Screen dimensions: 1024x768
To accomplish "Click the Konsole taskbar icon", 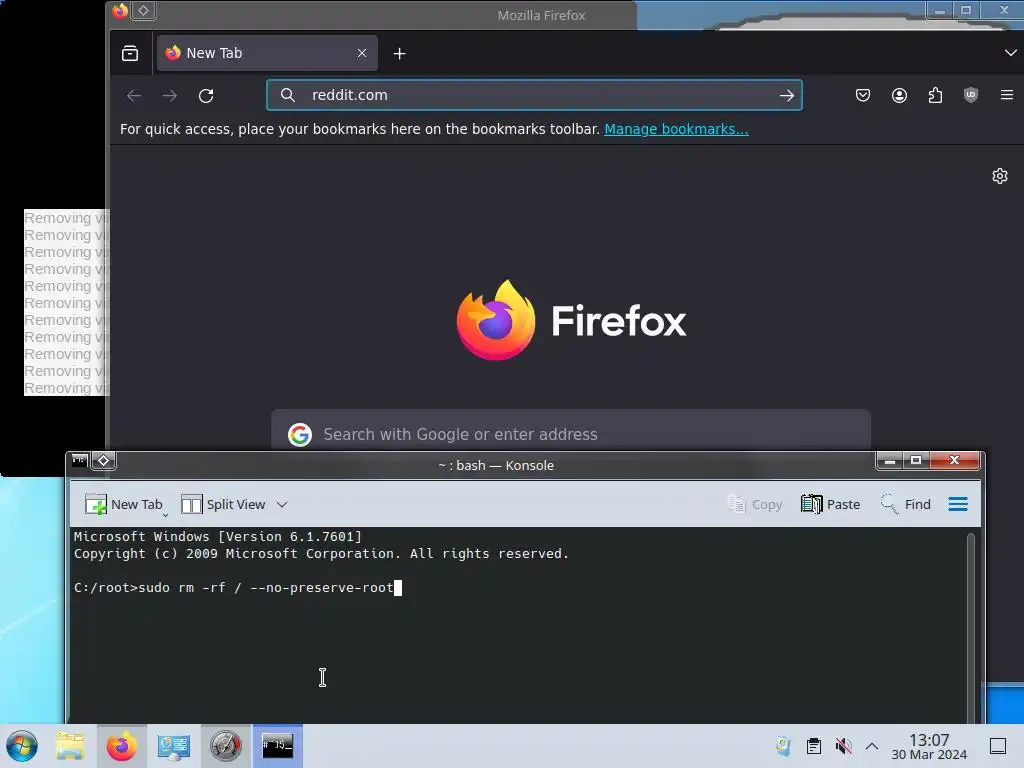I will [278, 746].
